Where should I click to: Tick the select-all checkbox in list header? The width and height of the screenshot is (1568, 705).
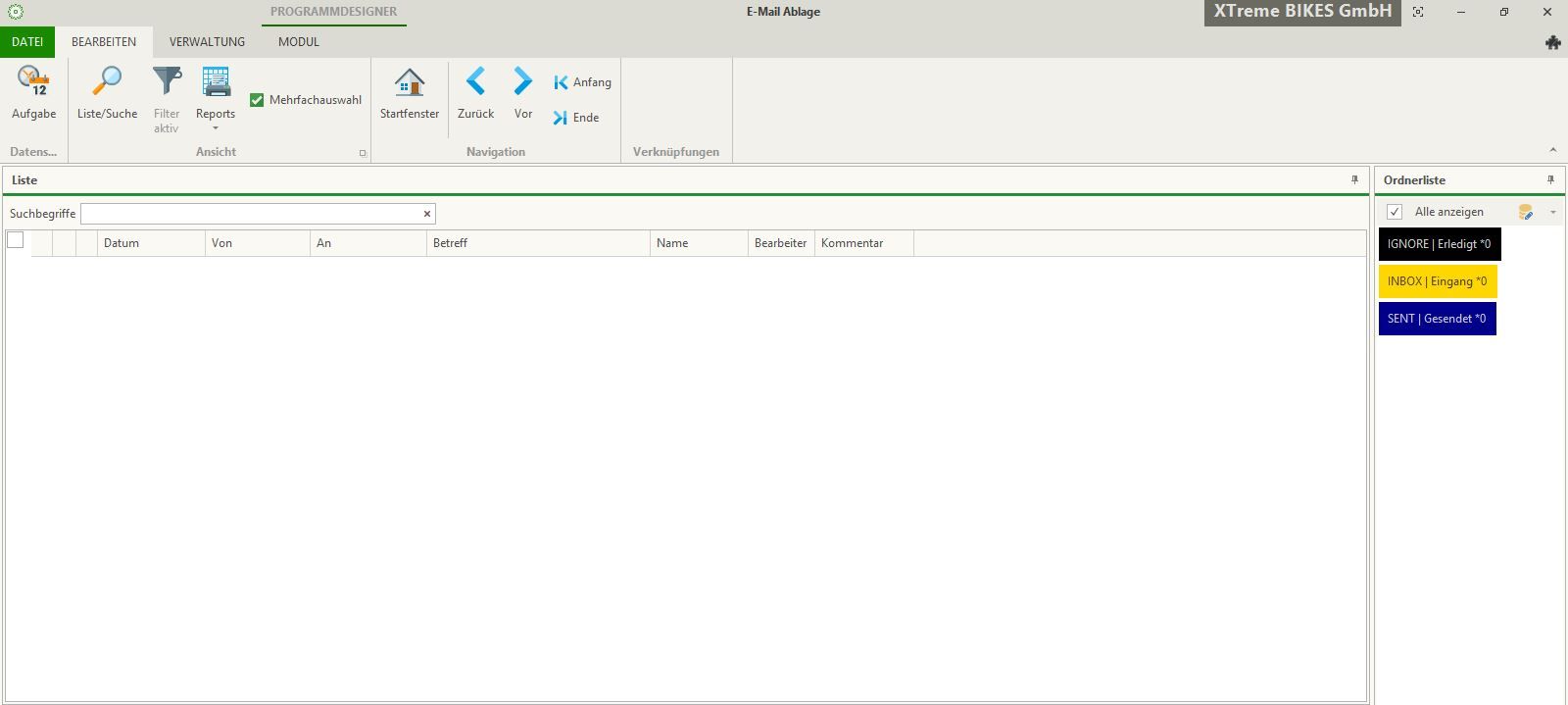point(16,240)
